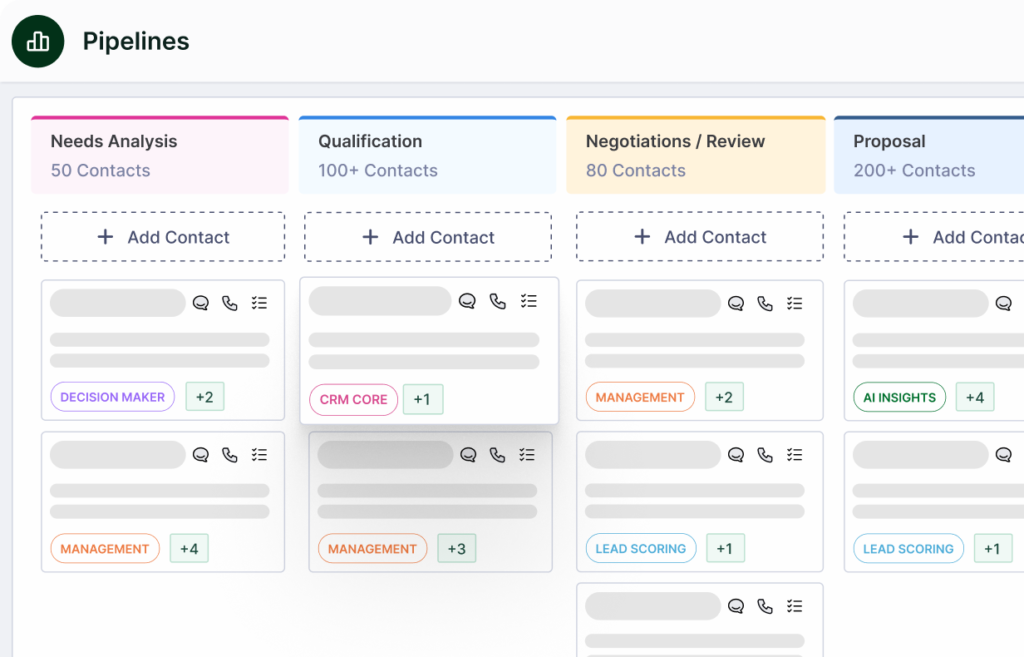Open checklist icon on Lead Scoring Negotiations card
The image size is (1024, 657).
795,455
